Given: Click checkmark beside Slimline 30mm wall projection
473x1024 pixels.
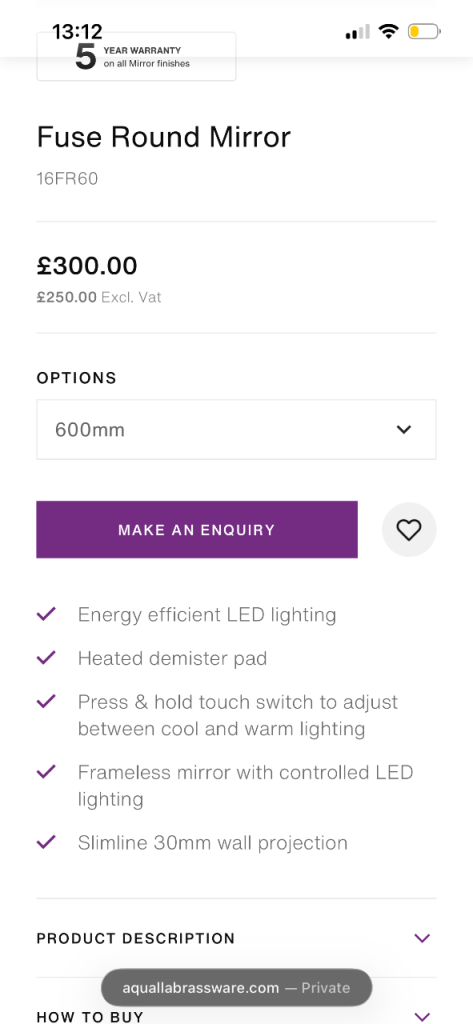Looking at the screenshot, I should [46, 842].
